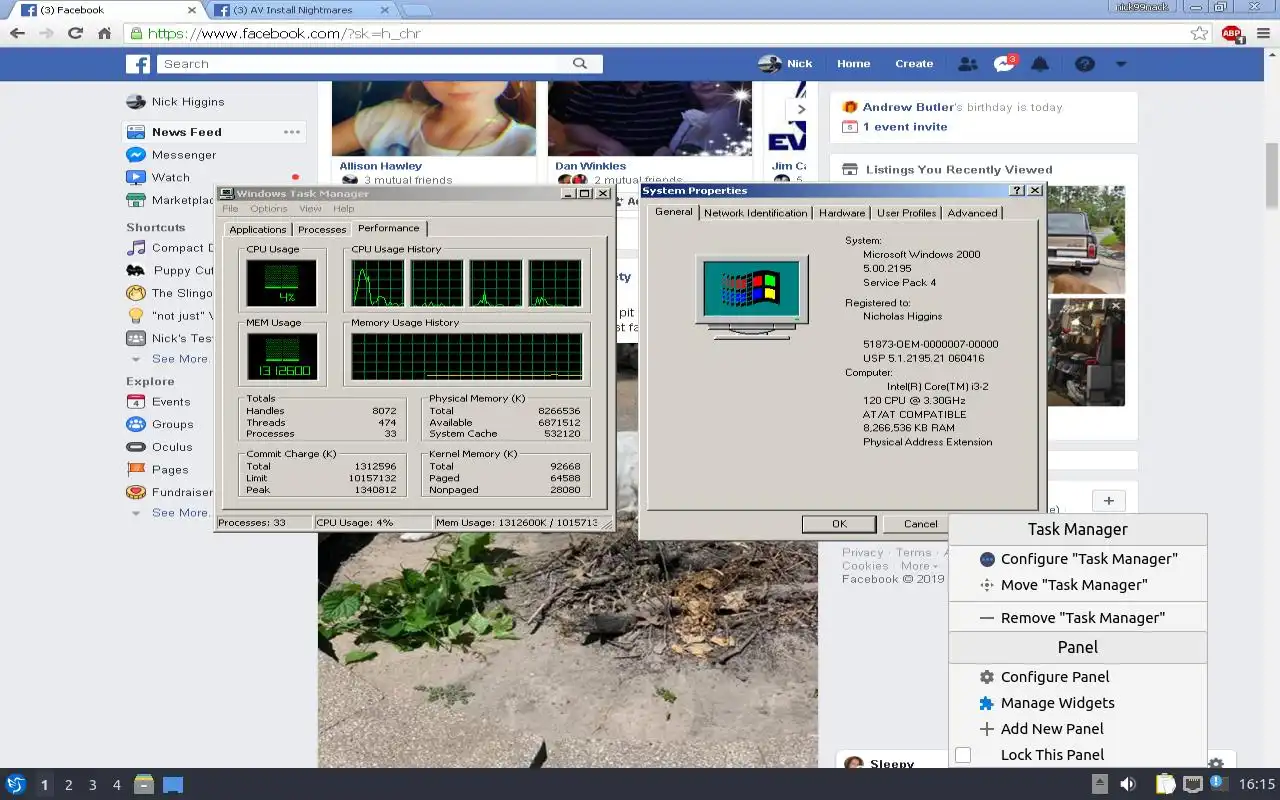This screenshot has height=800, width=1280.
Task: Select User Profiles tab in System Properties
Action: coord(906,213)
